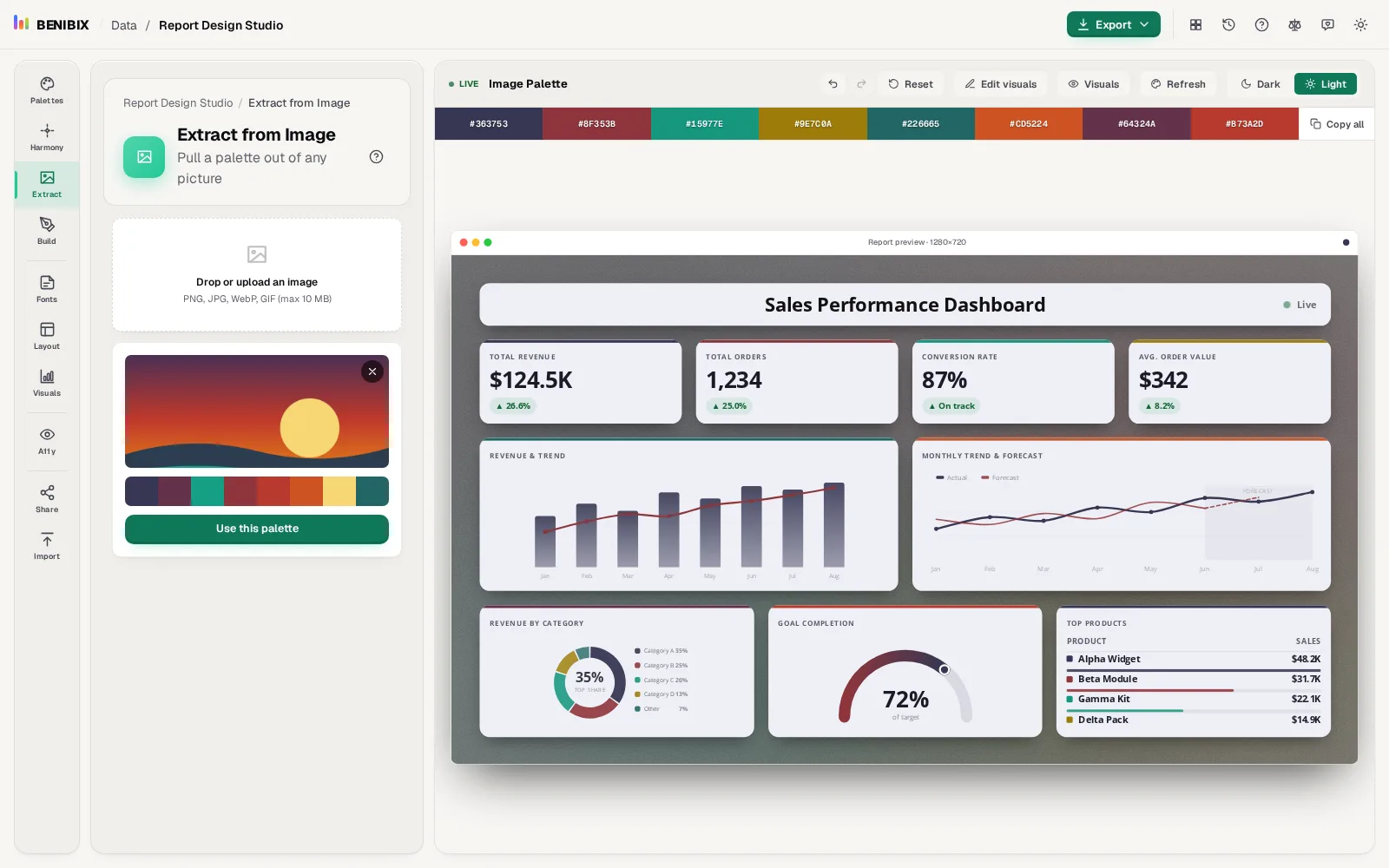Open the history clock icon in the top bar
The width and height of the screenshot is (1389, 868).
click(1228, 25)
